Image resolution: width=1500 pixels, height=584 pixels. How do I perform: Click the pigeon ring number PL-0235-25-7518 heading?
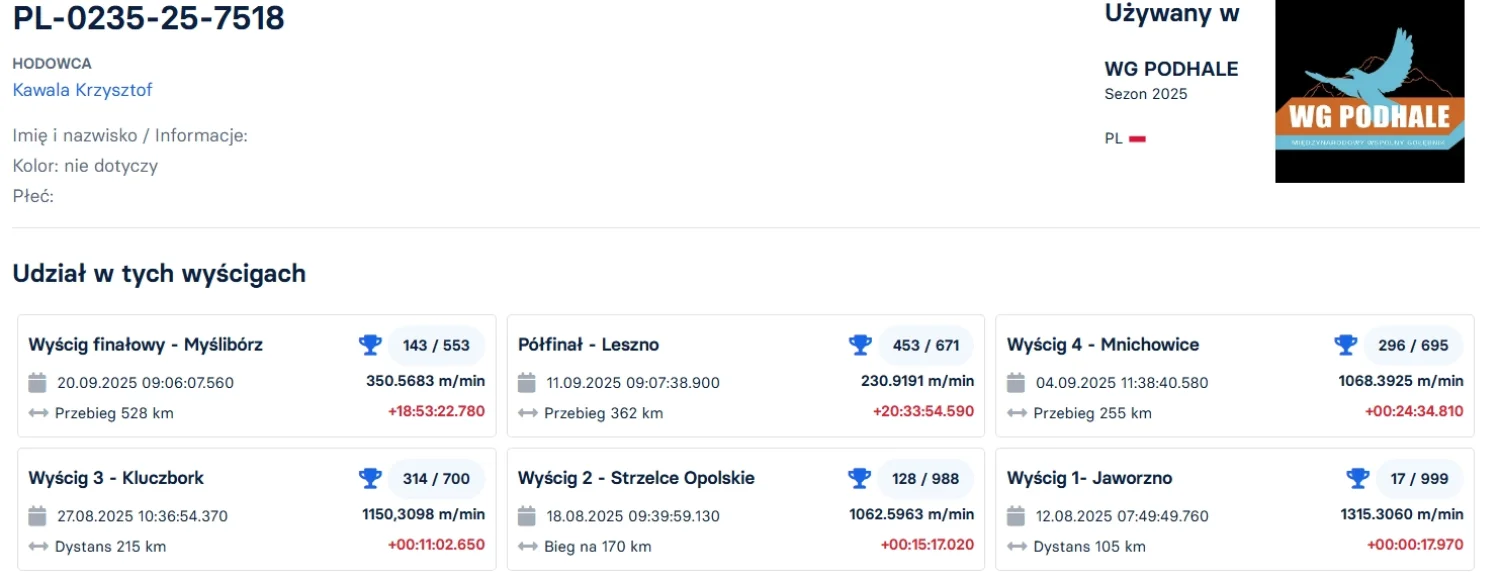click(149, 18)
